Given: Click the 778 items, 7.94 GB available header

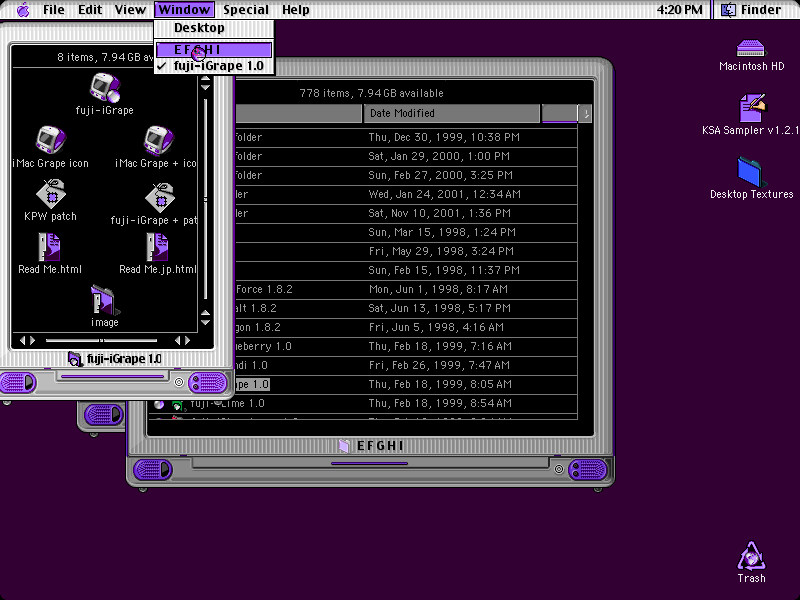Looking at the screenshot, I should click(x=371, y=93).
